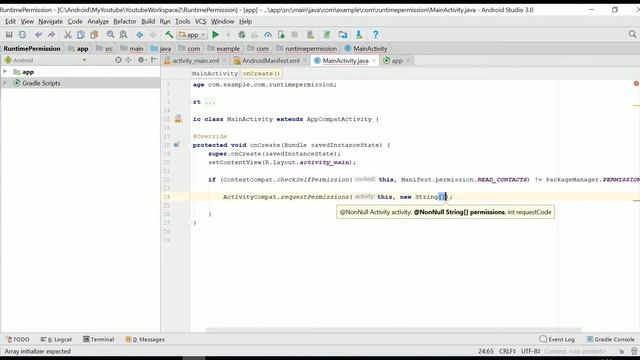The image size is (640, 360).
Task: Open the Event Log panel
Action: click(557, 339)
